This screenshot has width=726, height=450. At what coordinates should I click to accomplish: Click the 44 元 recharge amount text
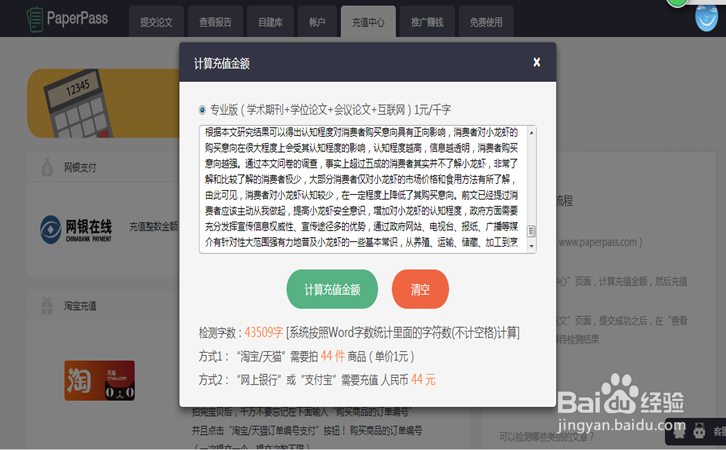423,380
